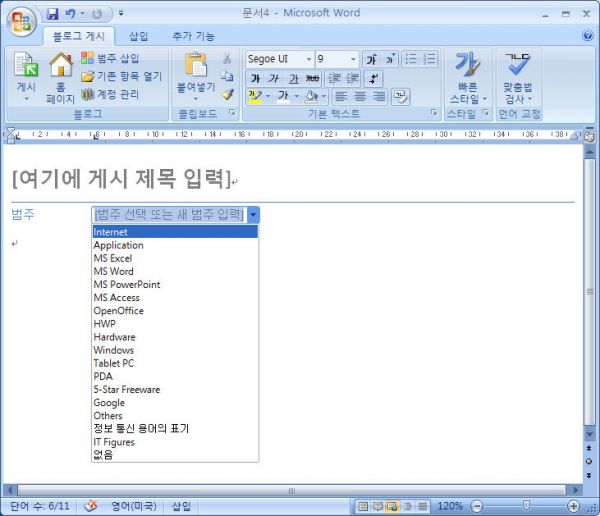Open font color dropdown arrow

(296, 96)
